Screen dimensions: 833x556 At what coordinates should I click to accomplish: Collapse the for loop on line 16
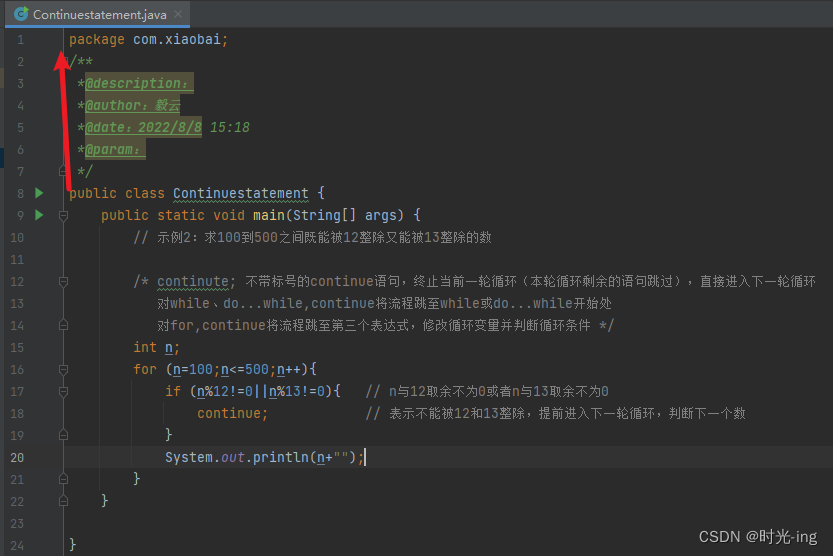pos(64,369)
